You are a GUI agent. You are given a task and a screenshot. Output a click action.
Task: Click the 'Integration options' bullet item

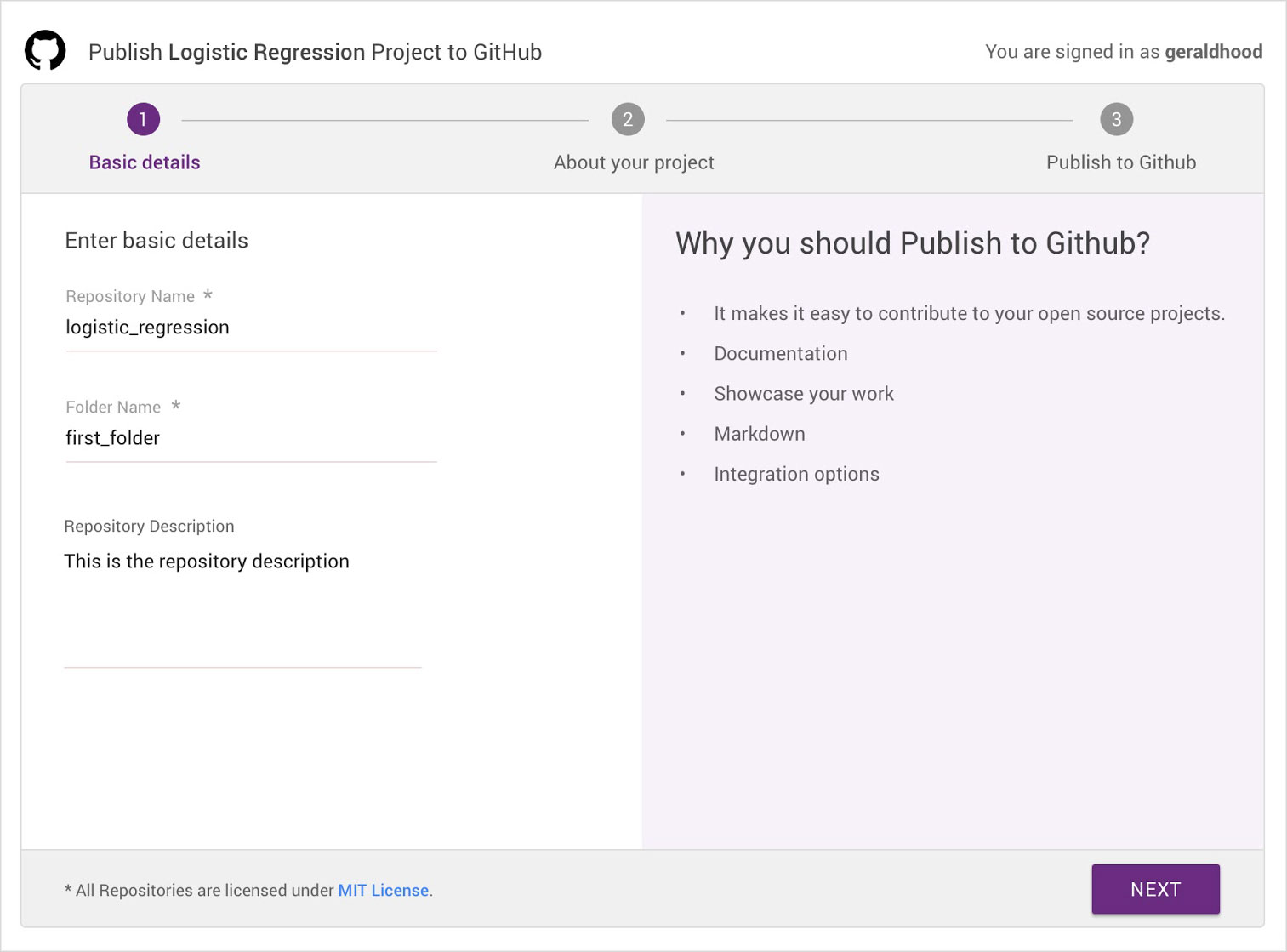(x=796, y=474)
